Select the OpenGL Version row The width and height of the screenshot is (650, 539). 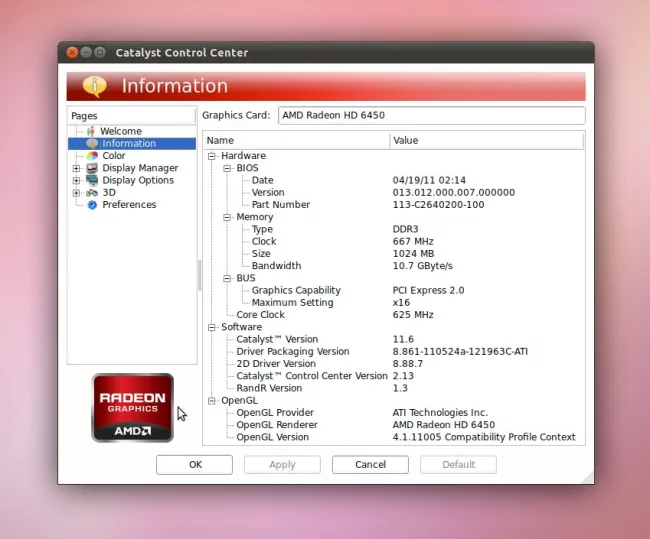(x=394, y=437)
